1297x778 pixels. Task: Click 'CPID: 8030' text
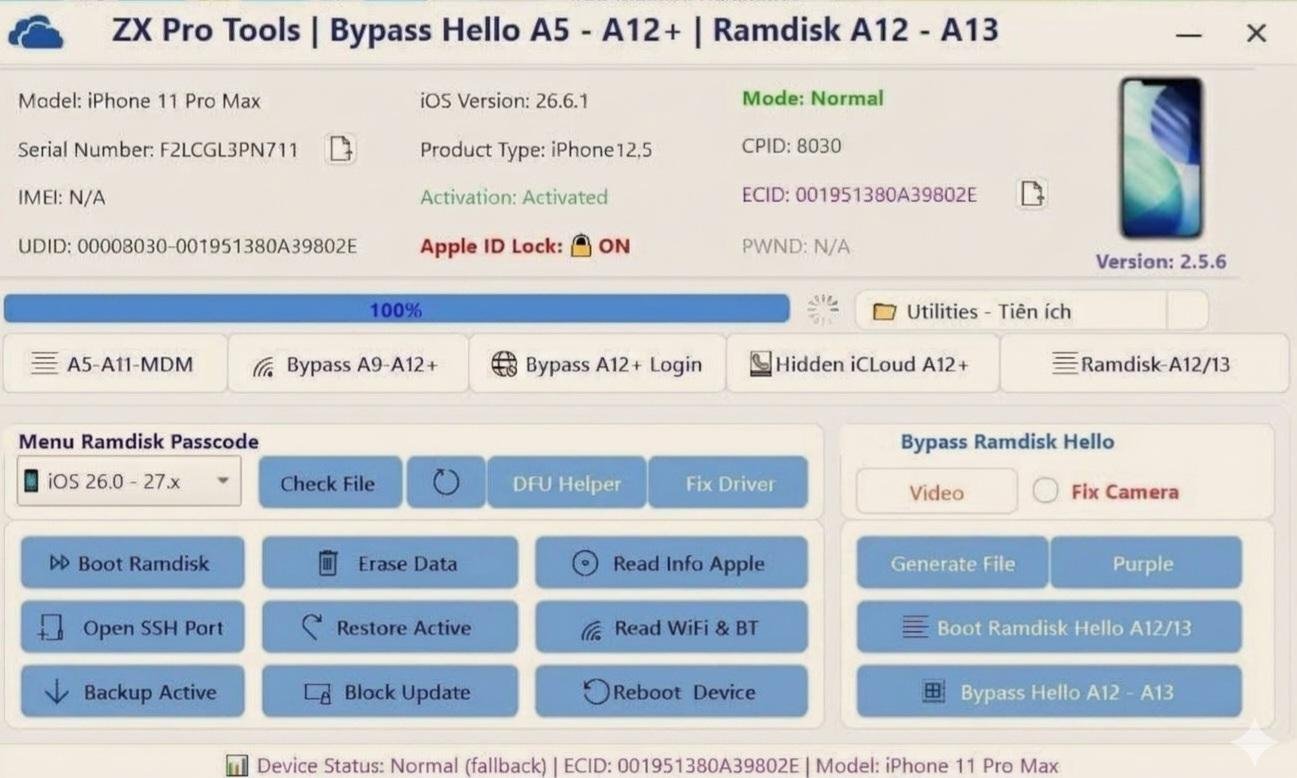tap(791, 146)
